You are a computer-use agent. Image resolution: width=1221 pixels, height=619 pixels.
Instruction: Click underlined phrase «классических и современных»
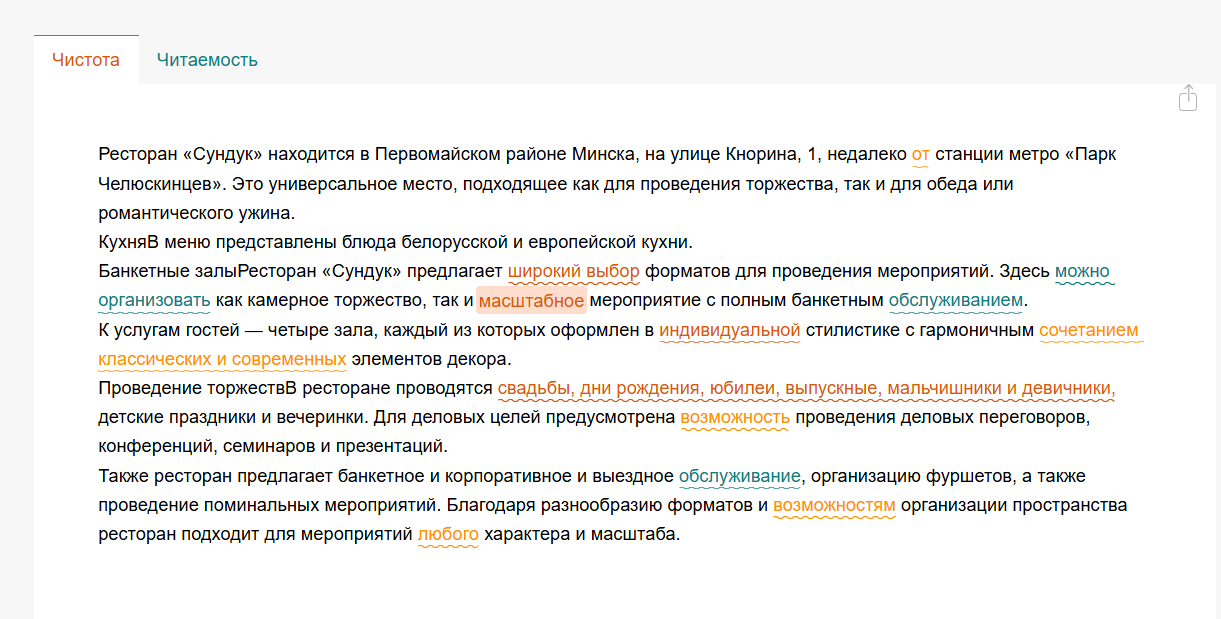tap(222, 358)
